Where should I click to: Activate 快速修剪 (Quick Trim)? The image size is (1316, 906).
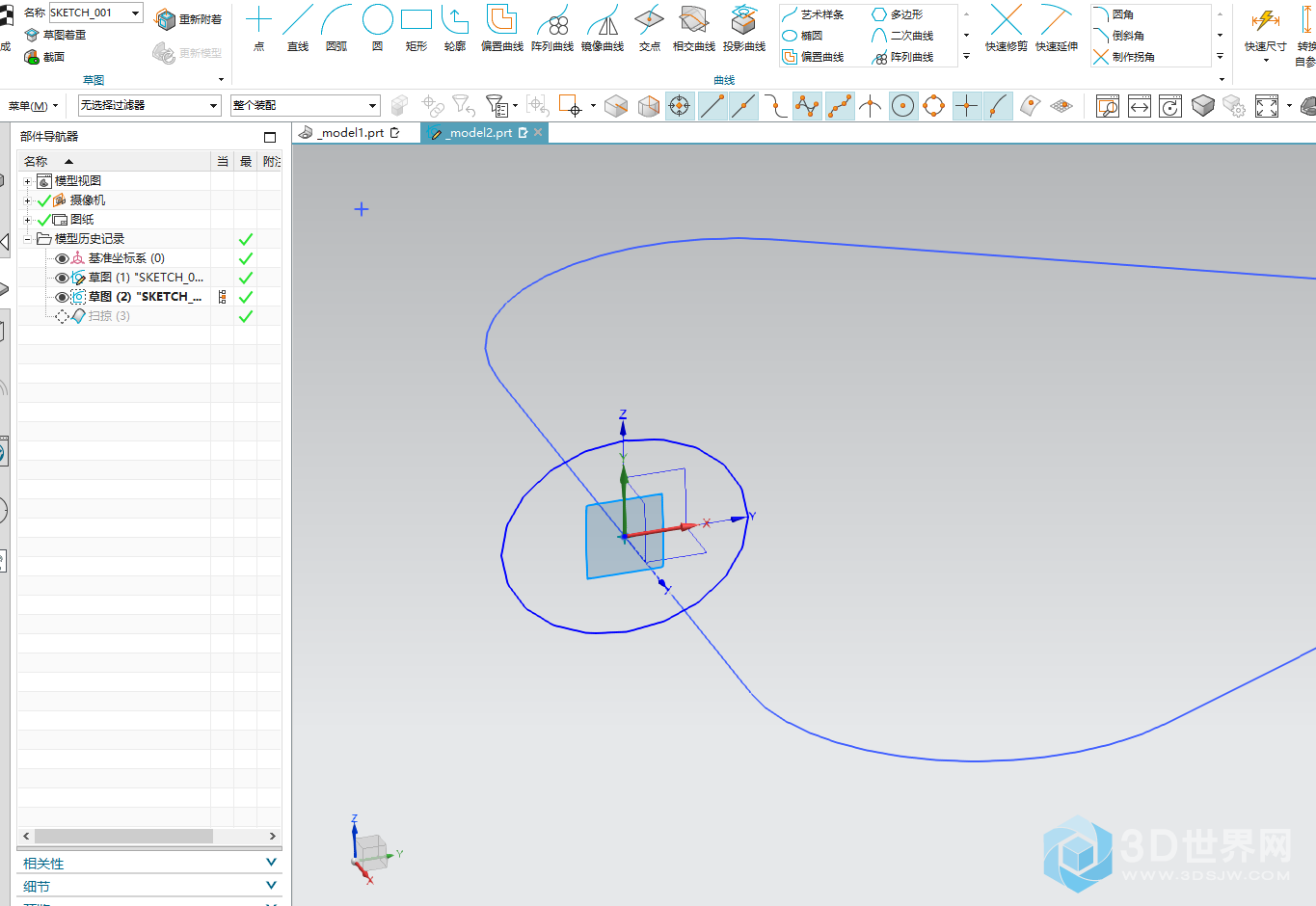tap(1006, 28)
